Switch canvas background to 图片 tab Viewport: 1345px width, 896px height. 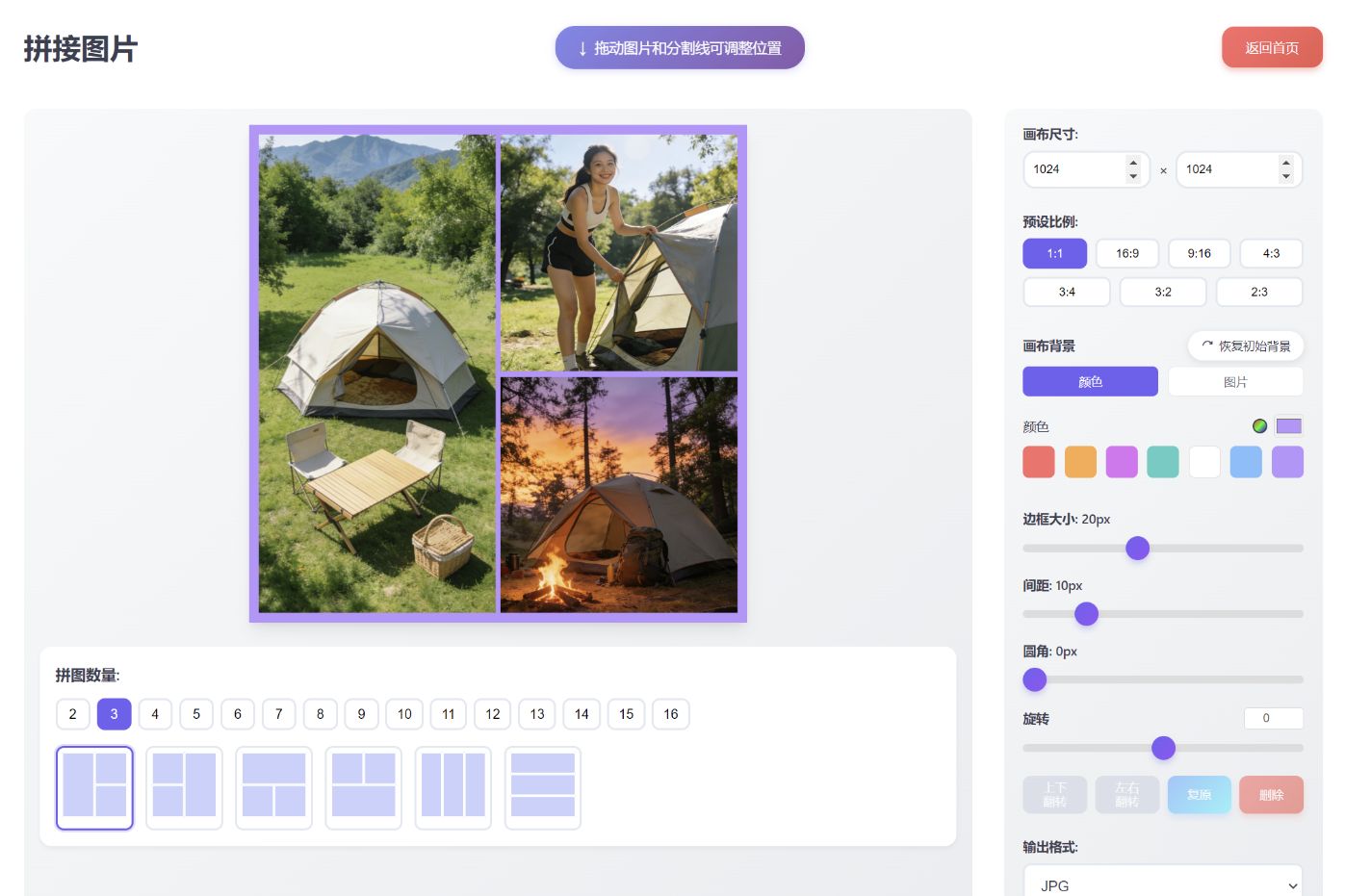pos(1234,382)
